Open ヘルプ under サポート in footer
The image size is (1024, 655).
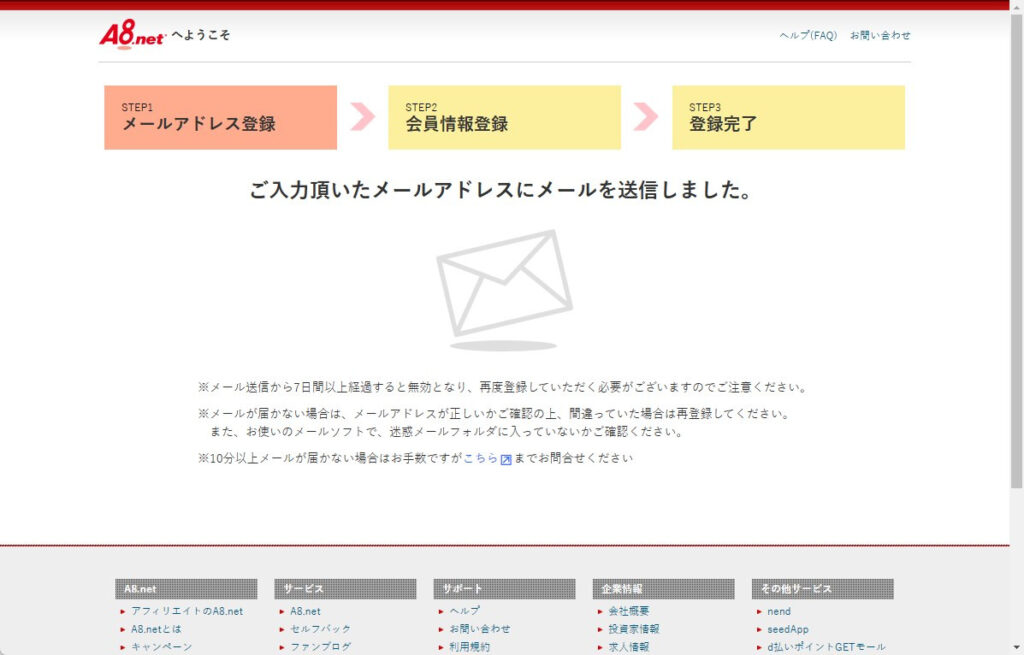click(464, 611)
